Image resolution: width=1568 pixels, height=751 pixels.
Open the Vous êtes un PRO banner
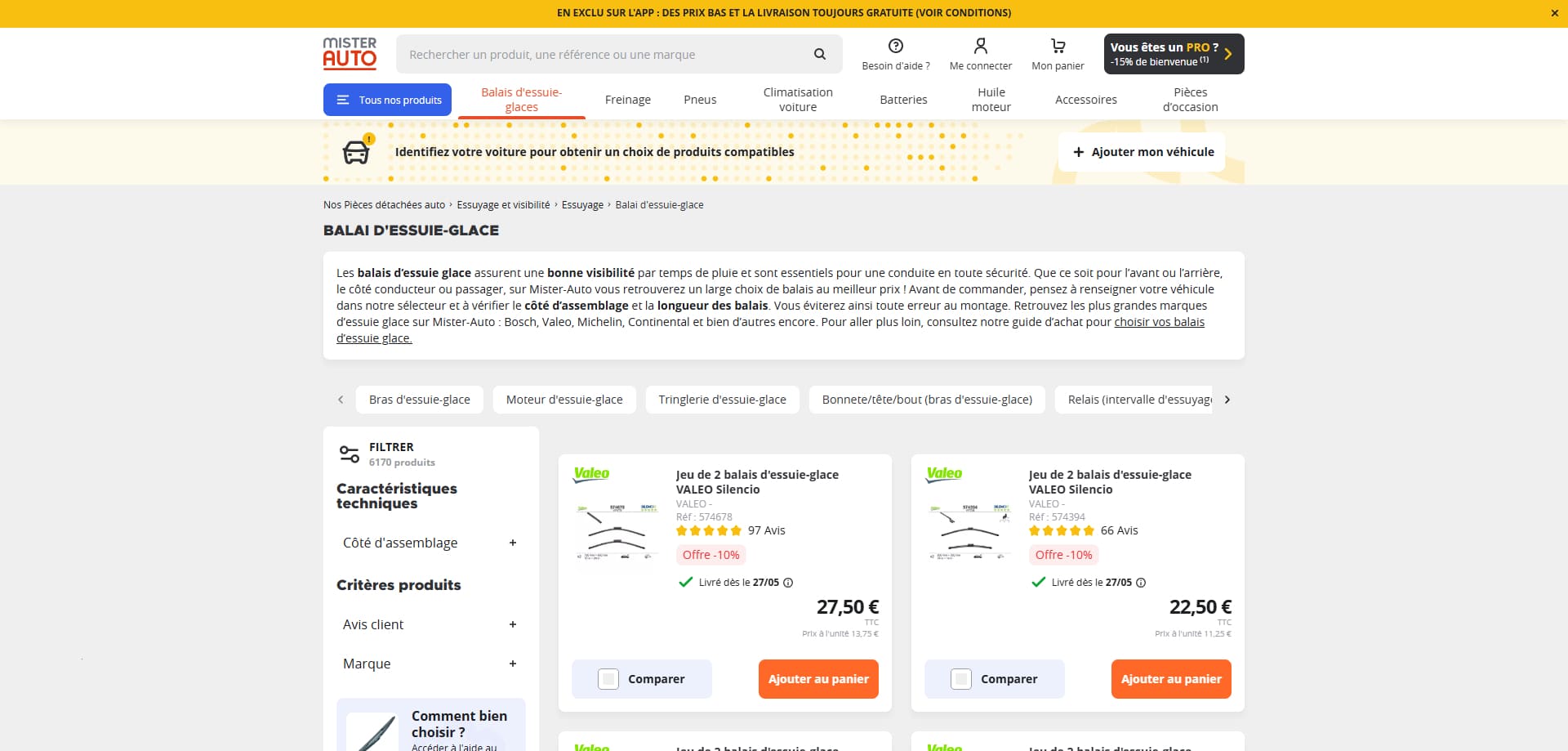click(x=1174, y=54)
